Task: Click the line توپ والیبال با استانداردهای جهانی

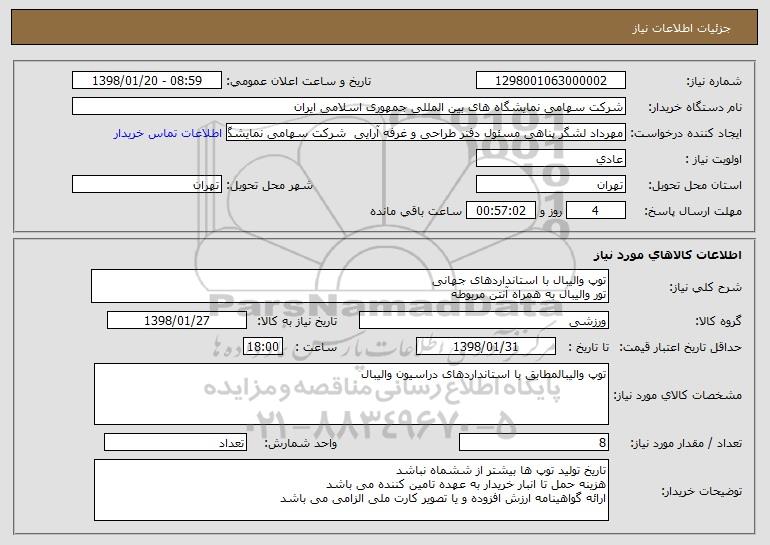Action: coord(519,280)
